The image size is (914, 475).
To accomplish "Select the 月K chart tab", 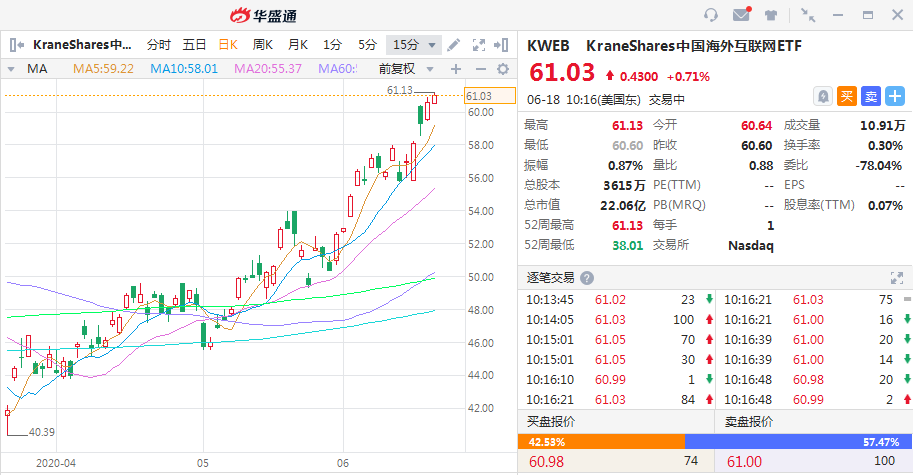I will coord(298,45).
